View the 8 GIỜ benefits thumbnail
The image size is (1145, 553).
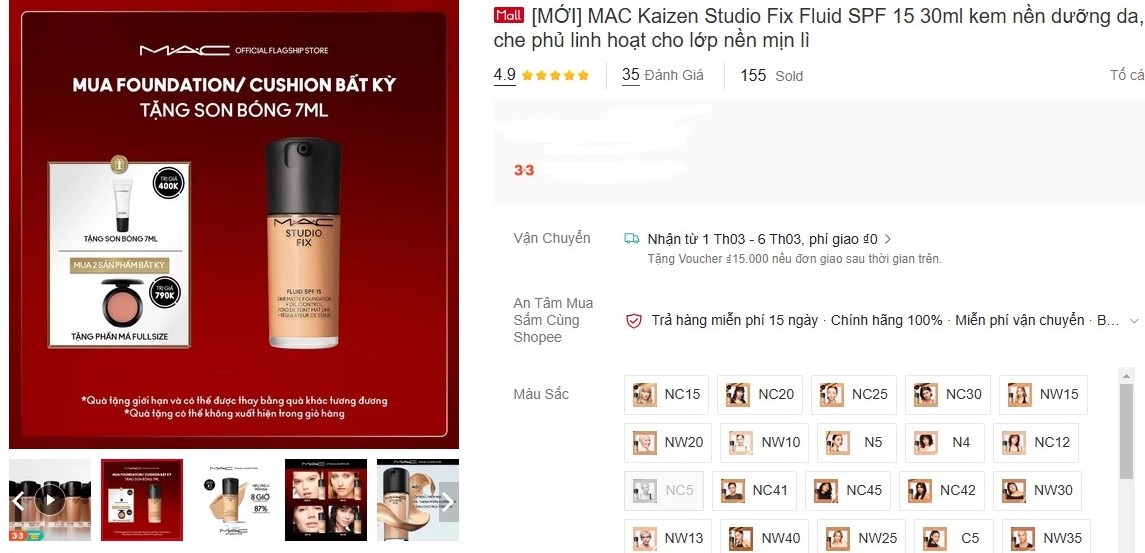[x=234, y=500]
